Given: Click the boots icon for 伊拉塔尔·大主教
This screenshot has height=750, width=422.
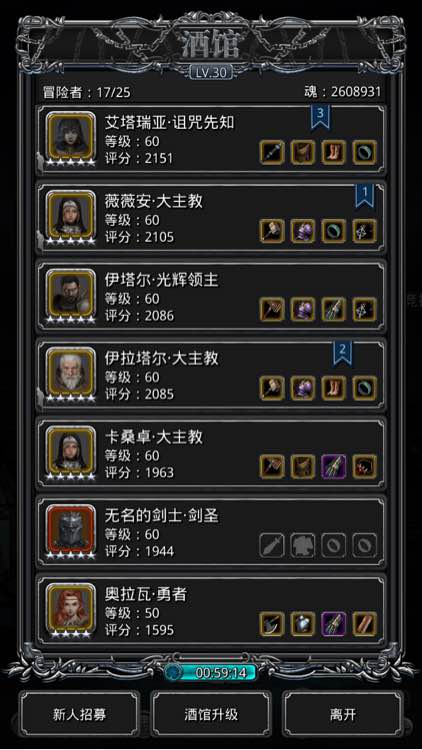Looking at the screenshot, I should coord(334,388).
